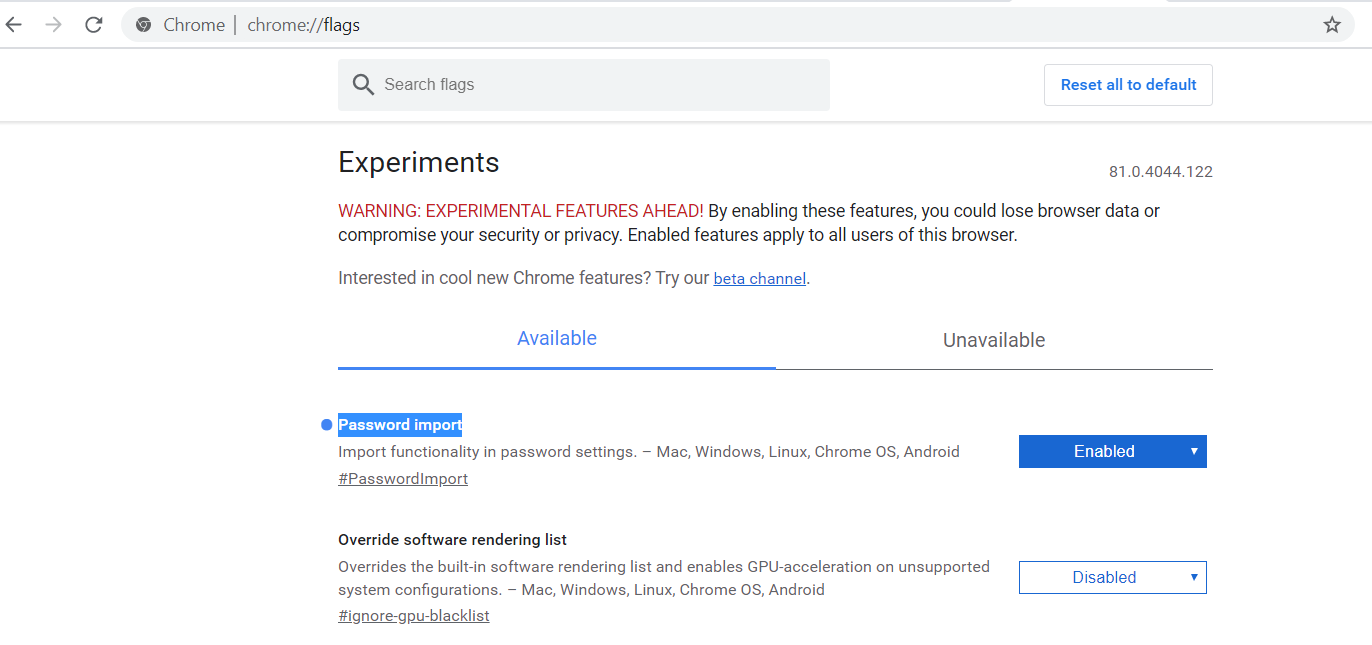1372x645 pixels.
Task: Open the Enabled dropdown for Password import
Action: [x=1112, y=452]
